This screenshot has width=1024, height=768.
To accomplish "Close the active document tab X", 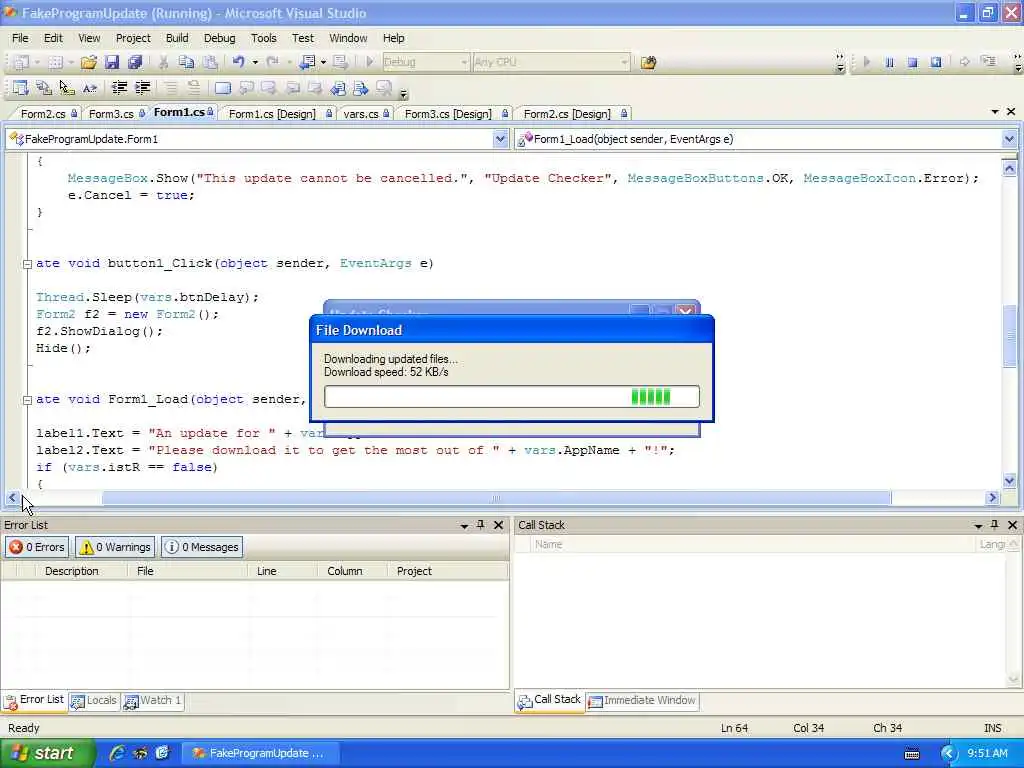I will (1011, 112).
